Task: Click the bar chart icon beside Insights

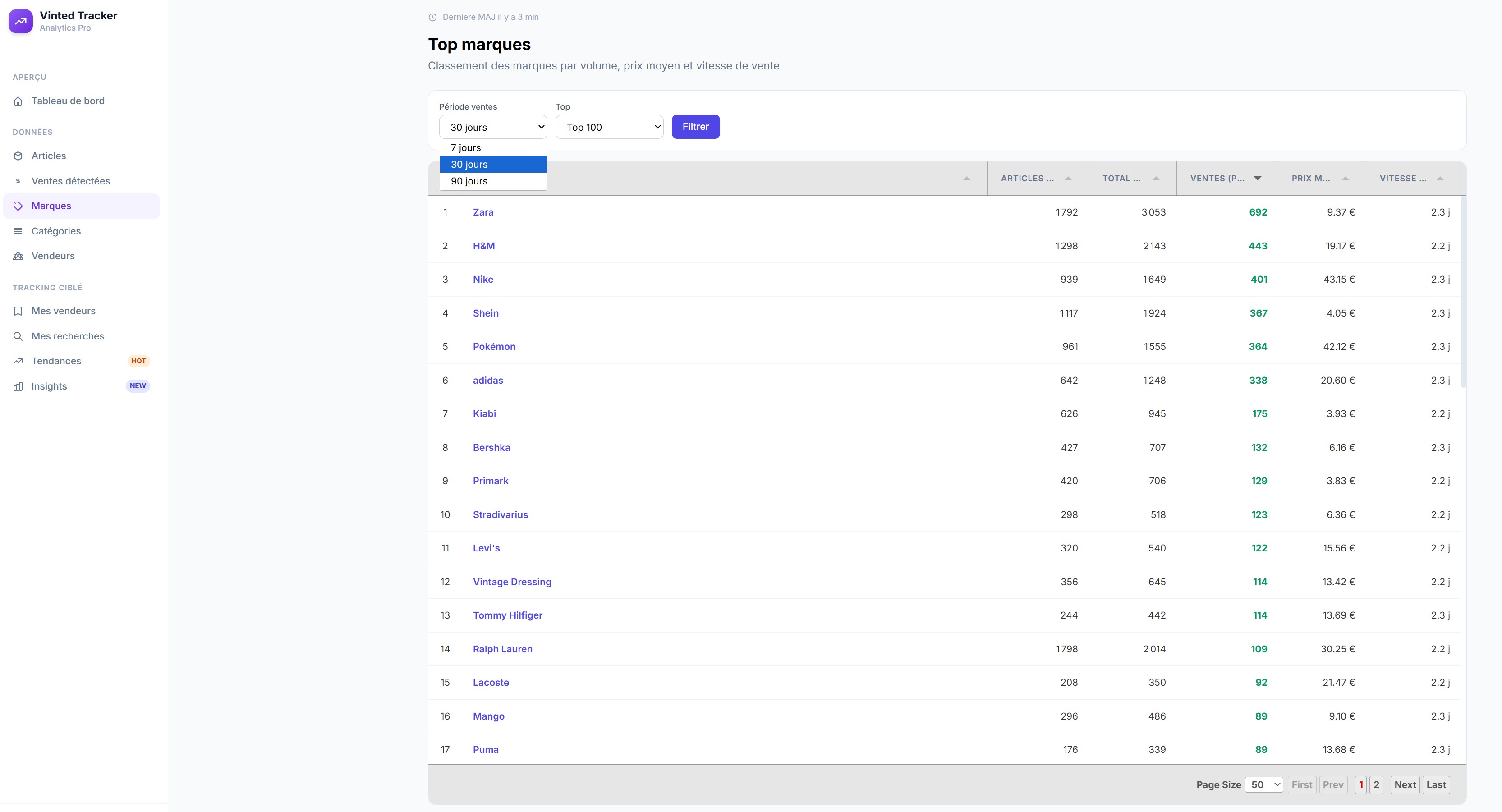Action: click(18, 386)
